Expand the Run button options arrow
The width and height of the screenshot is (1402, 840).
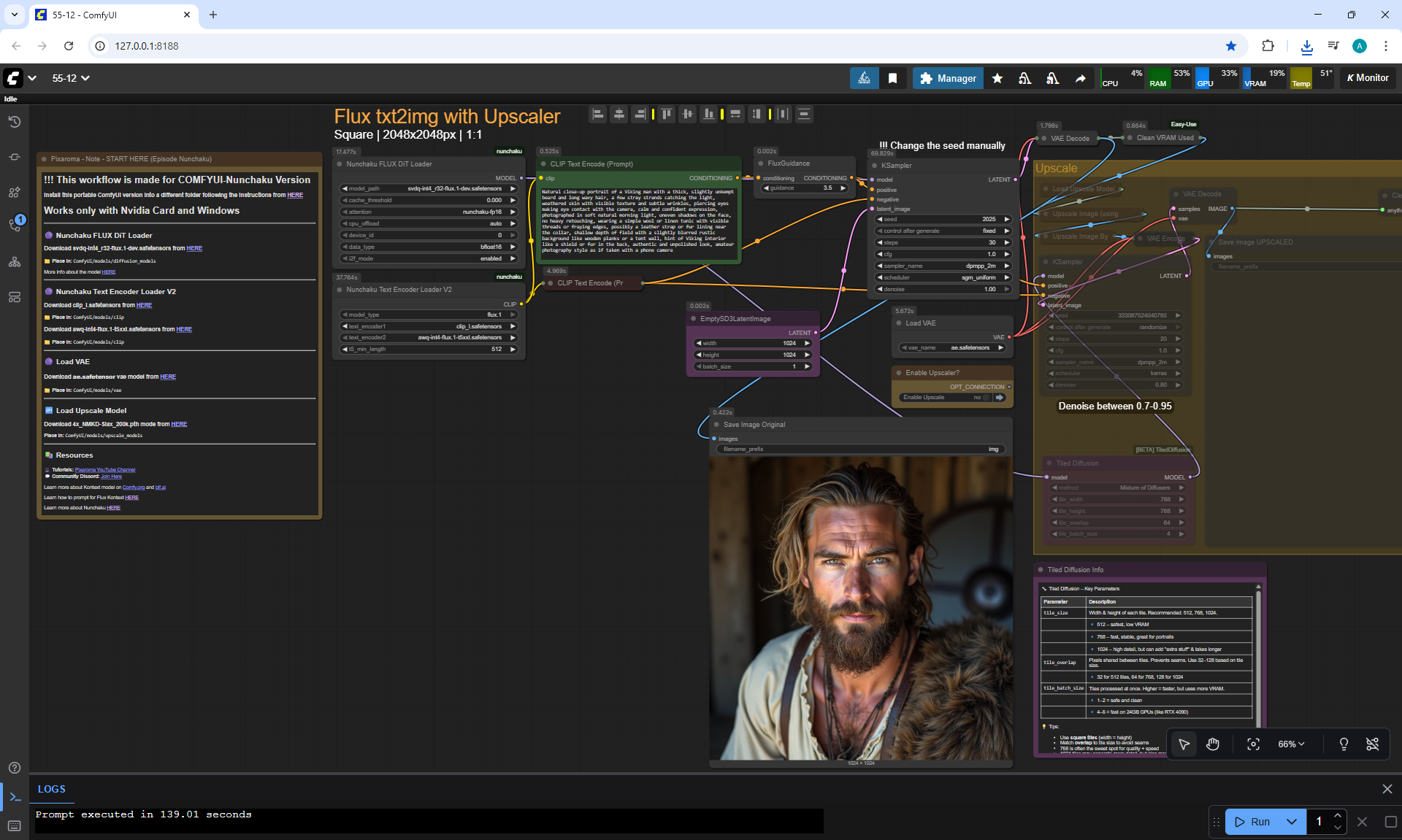coord(1292,822)
